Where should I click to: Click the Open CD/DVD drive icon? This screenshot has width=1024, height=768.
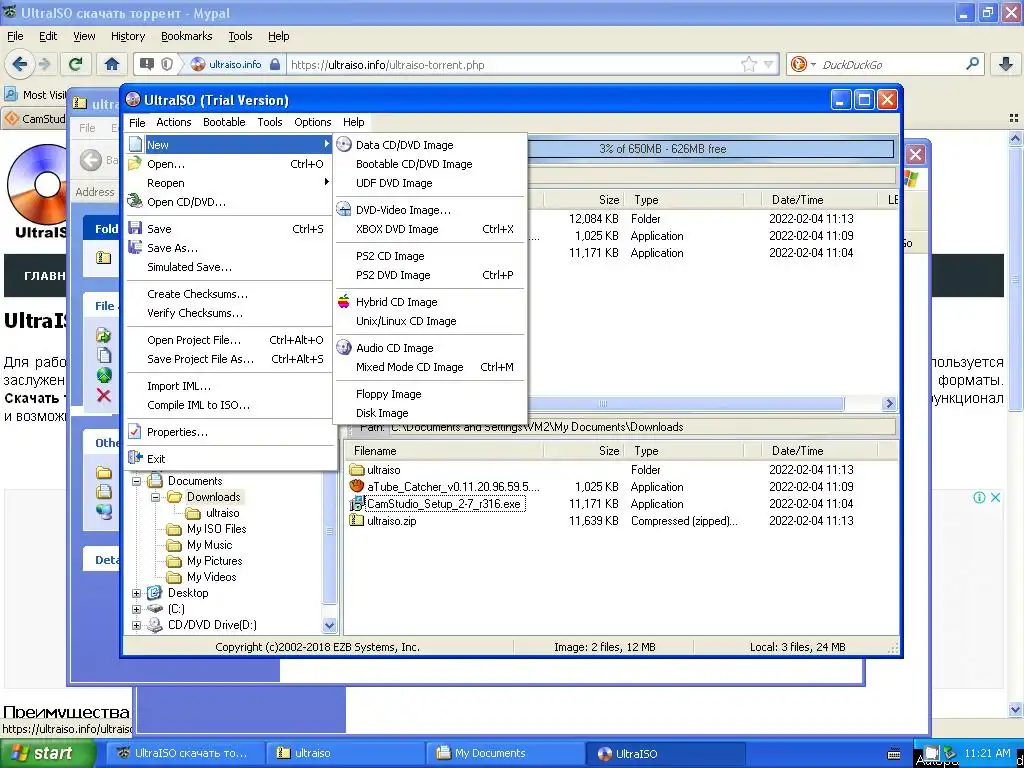point(135,202)
